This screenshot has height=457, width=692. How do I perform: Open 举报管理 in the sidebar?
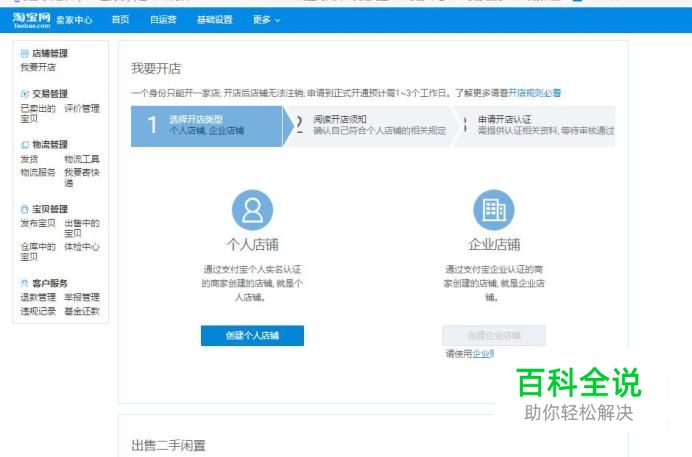tap(82, 297)
